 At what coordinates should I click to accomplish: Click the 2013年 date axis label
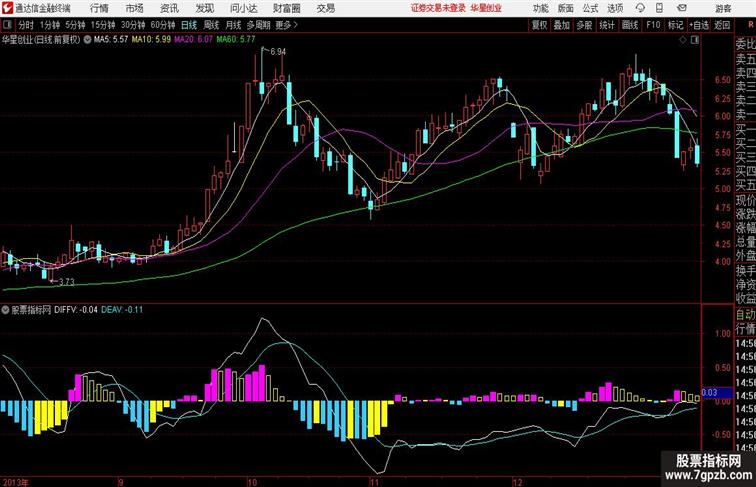pos(15,483)
